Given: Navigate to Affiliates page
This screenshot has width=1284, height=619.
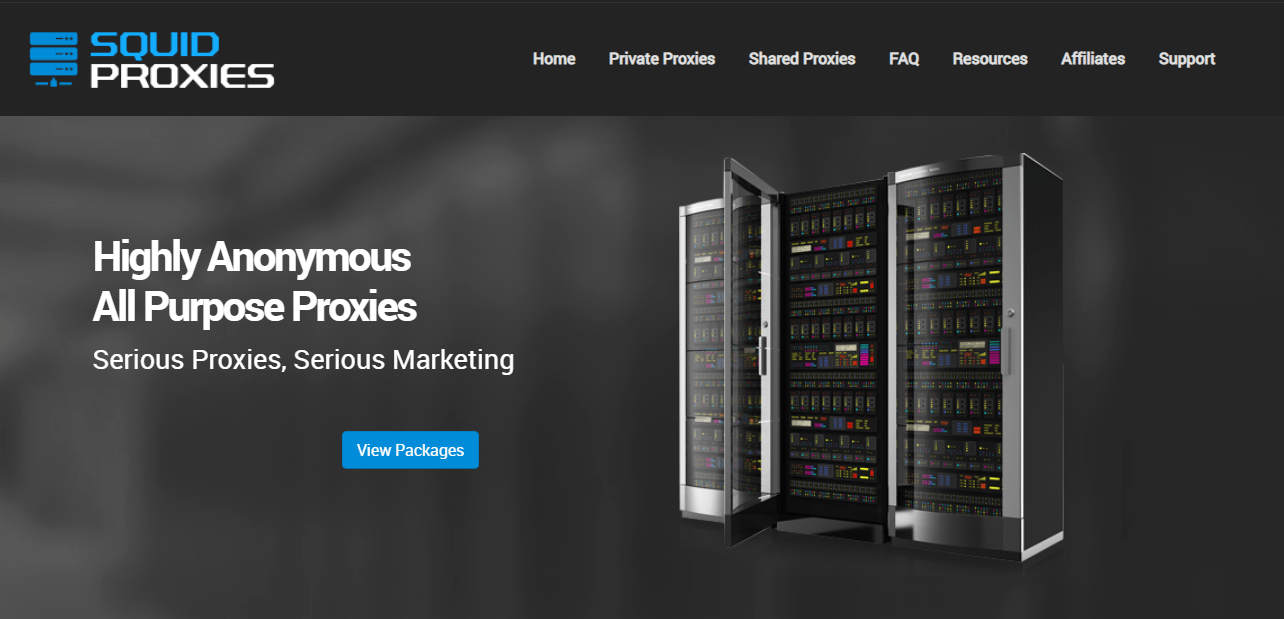Looking at the screenshot, I should click(x=1093, y=59).
